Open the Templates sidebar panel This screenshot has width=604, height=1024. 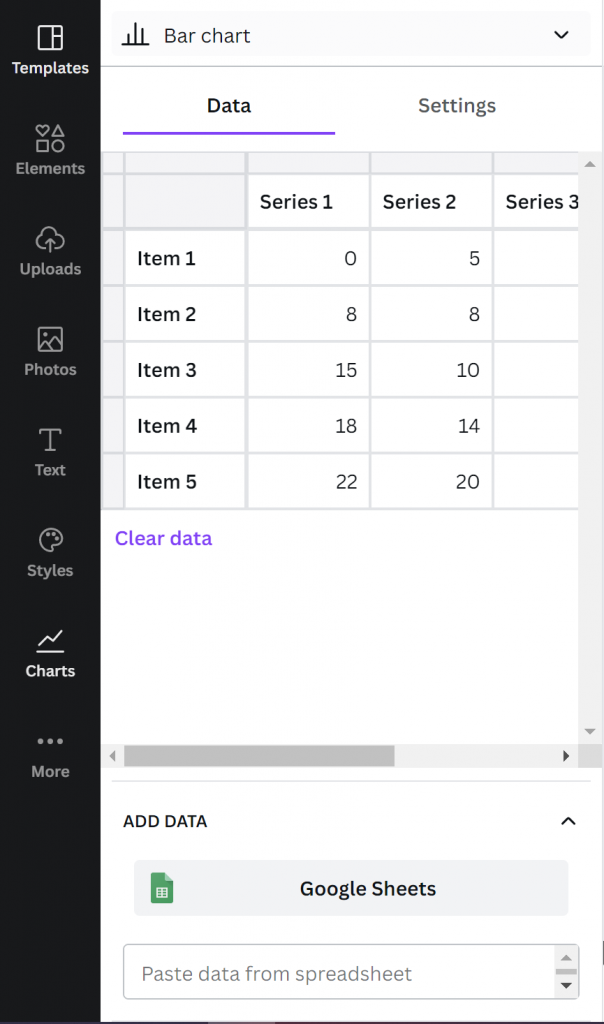point(50,50)
